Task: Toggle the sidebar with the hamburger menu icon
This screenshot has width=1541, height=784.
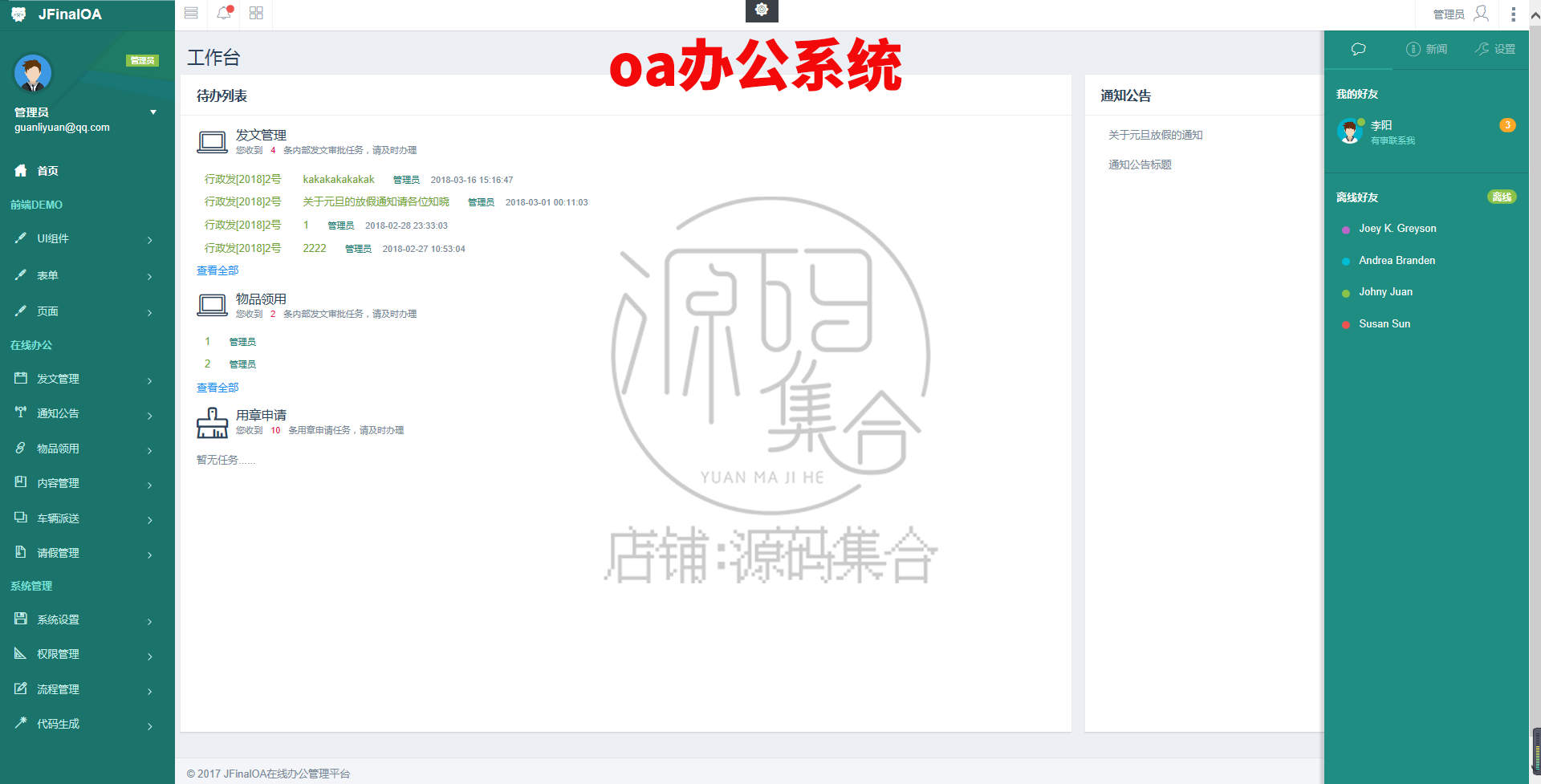Action: pos(191,13)
